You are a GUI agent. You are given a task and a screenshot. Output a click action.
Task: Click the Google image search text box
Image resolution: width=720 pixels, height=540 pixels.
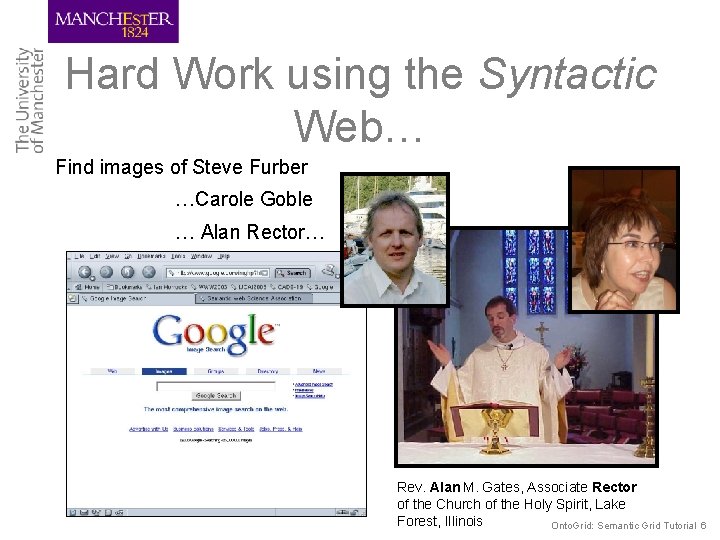click(216, 386)
